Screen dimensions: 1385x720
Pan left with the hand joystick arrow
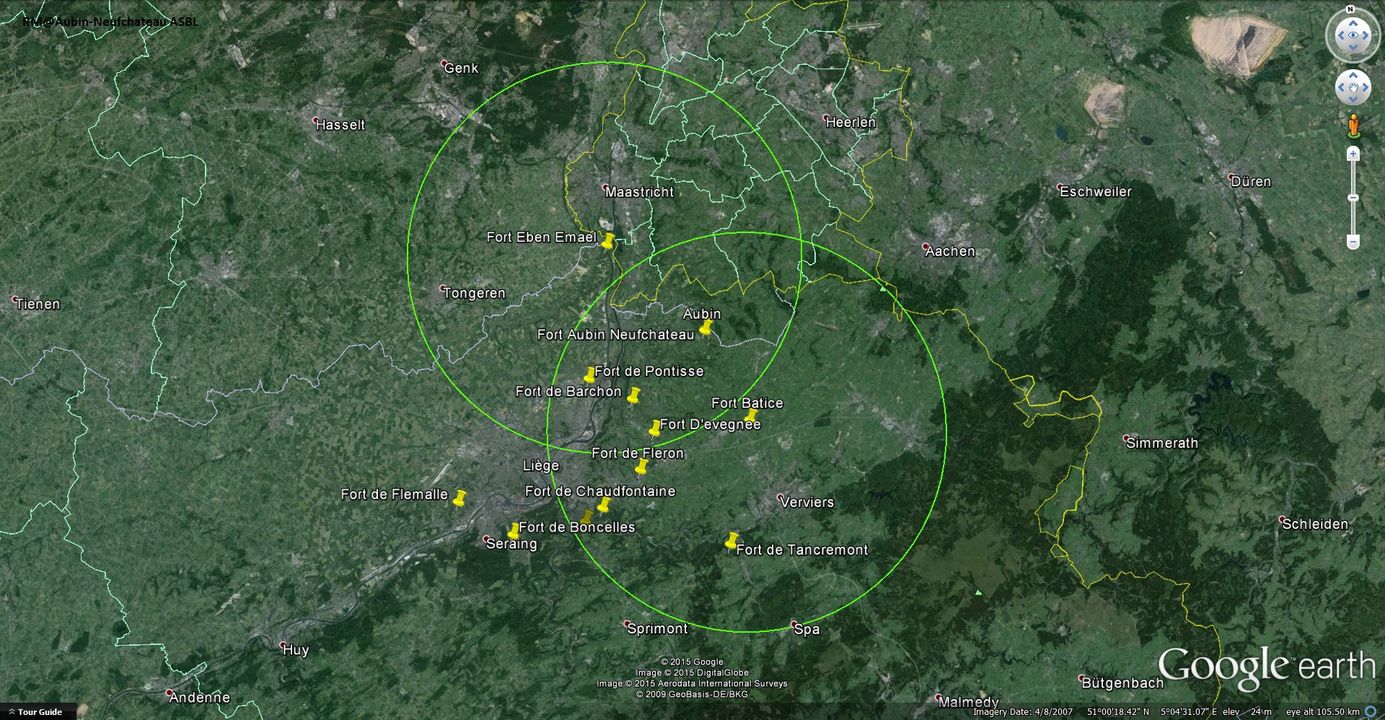(x=1340, y=89)
